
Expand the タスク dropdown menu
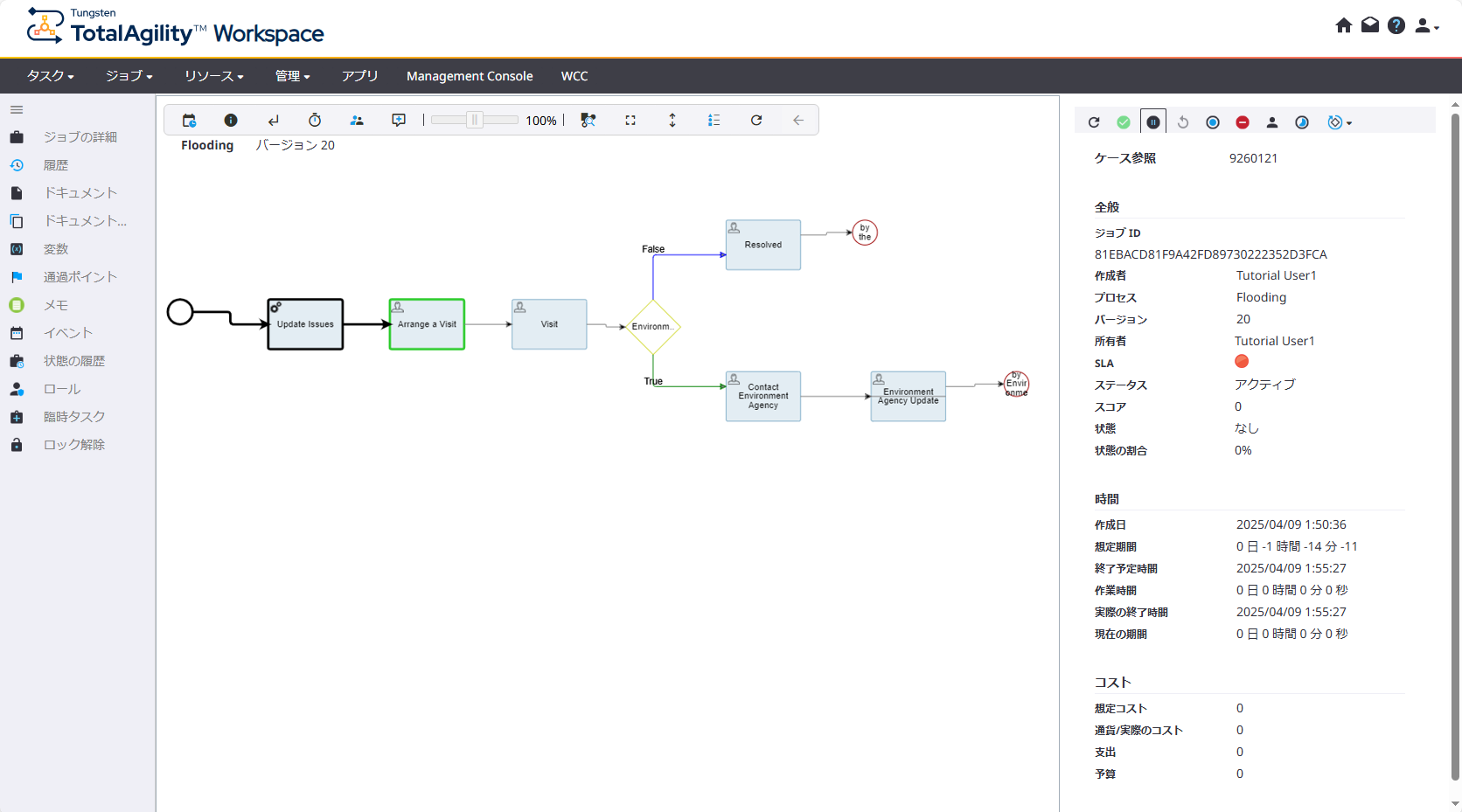(x=50, y=76)
